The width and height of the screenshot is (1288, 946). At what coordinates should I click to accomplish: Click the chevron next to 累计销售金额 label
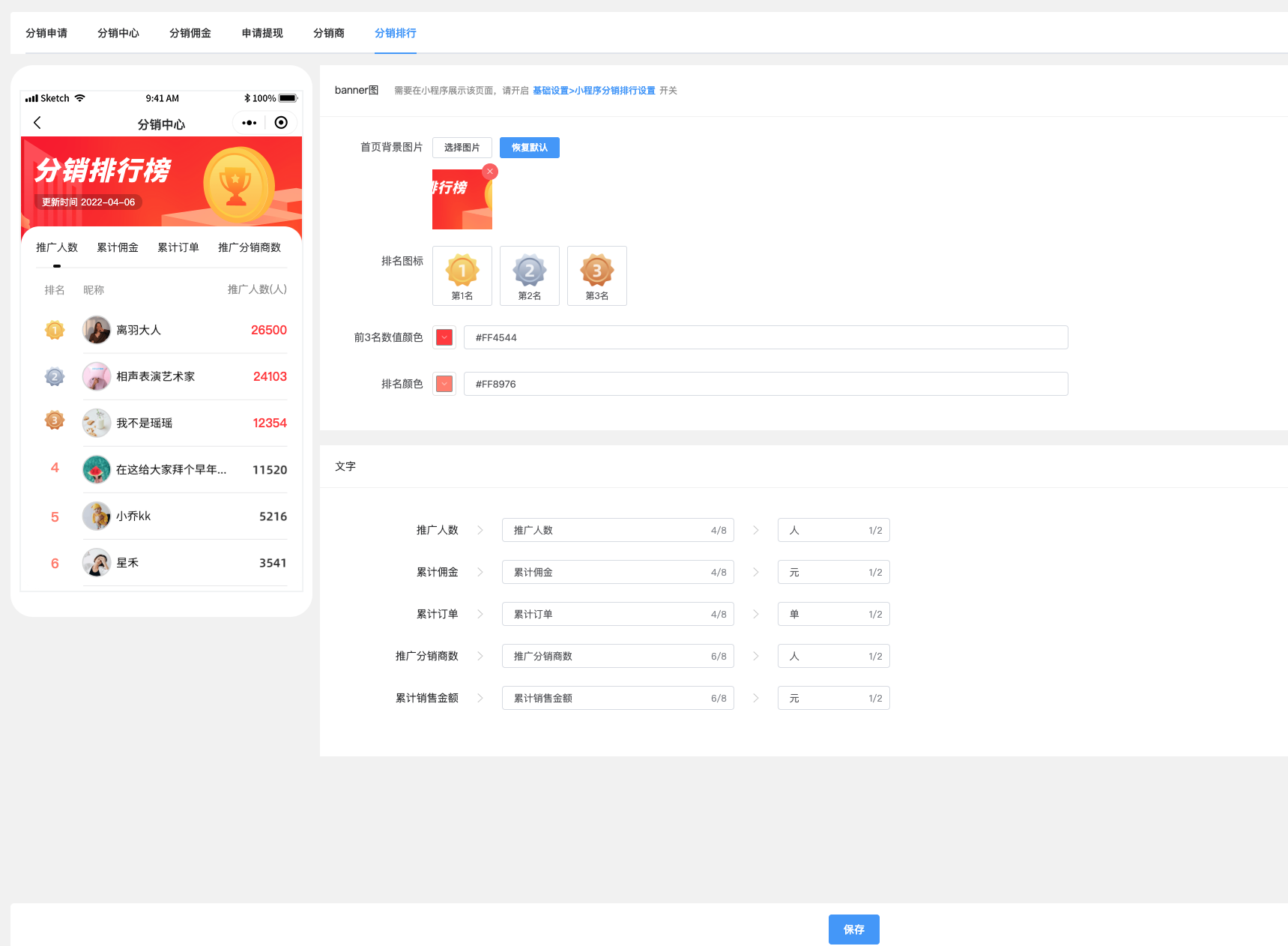pyautogui.click(x=480, y=698)
